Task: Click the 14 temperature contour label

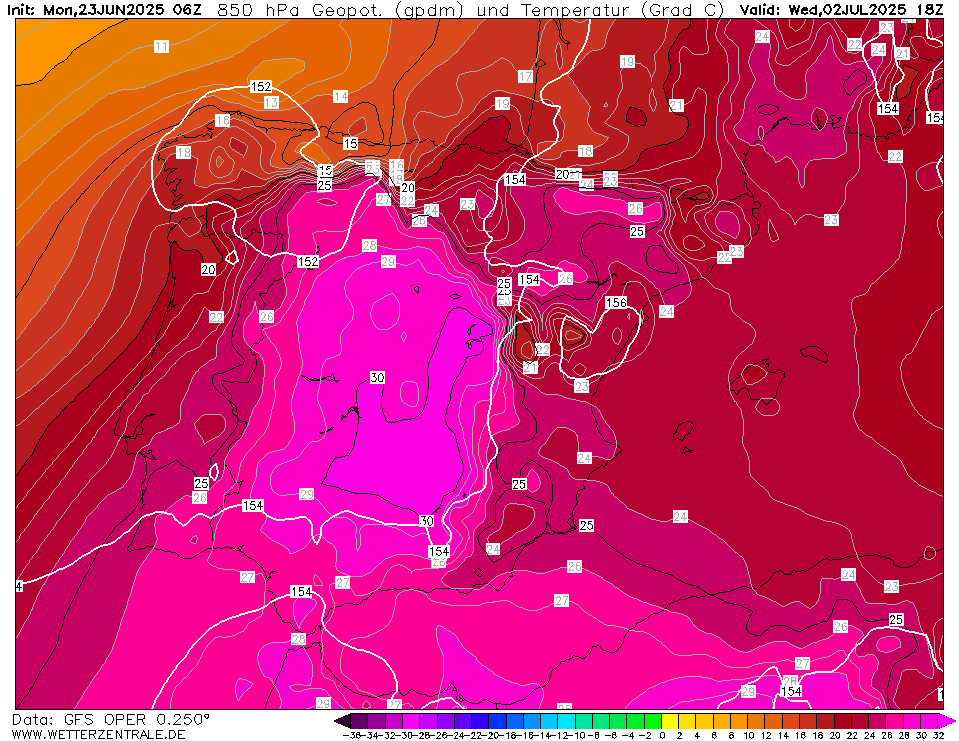Action: [x=341, y=96]
